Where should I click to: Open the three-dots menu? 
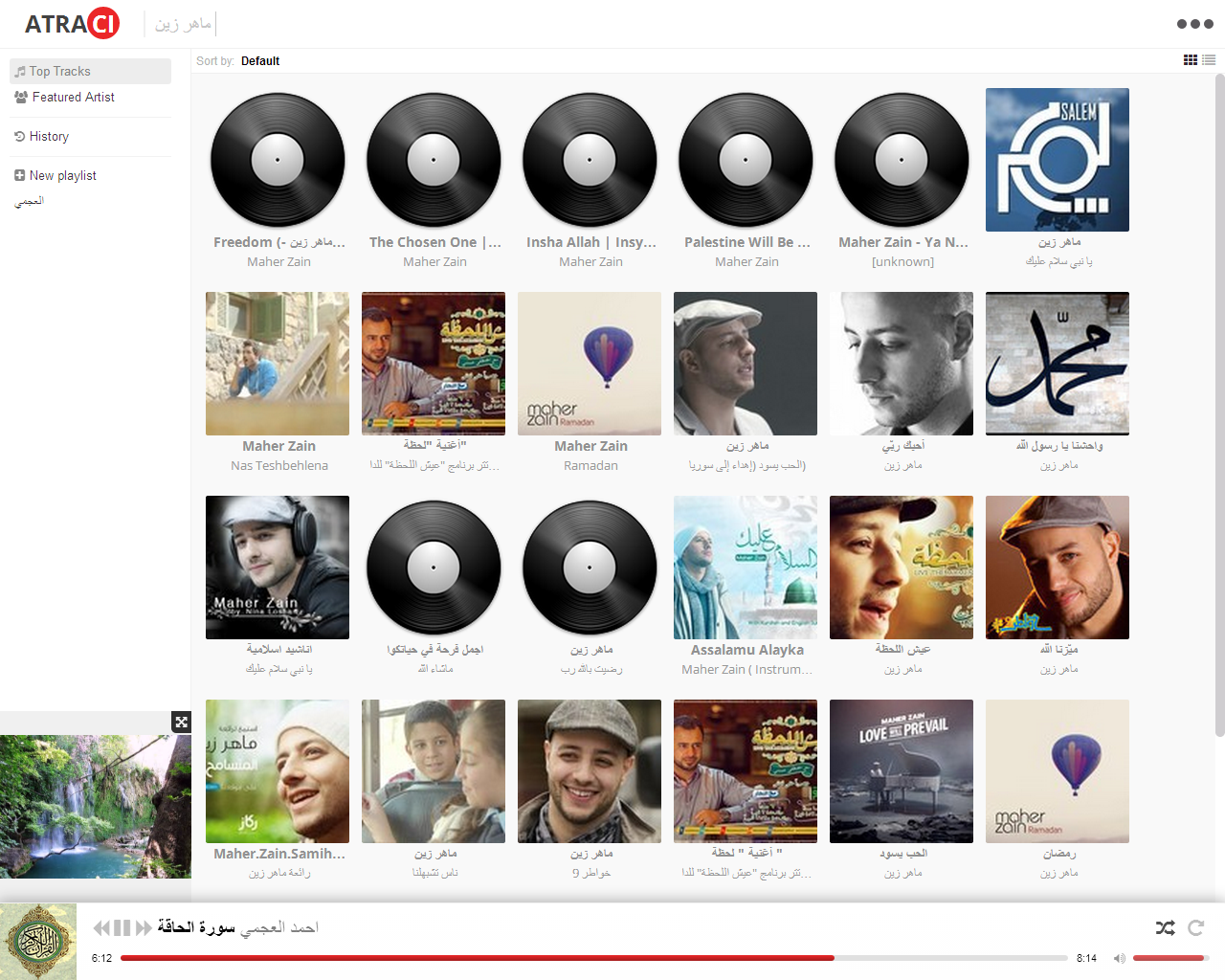1194,24
